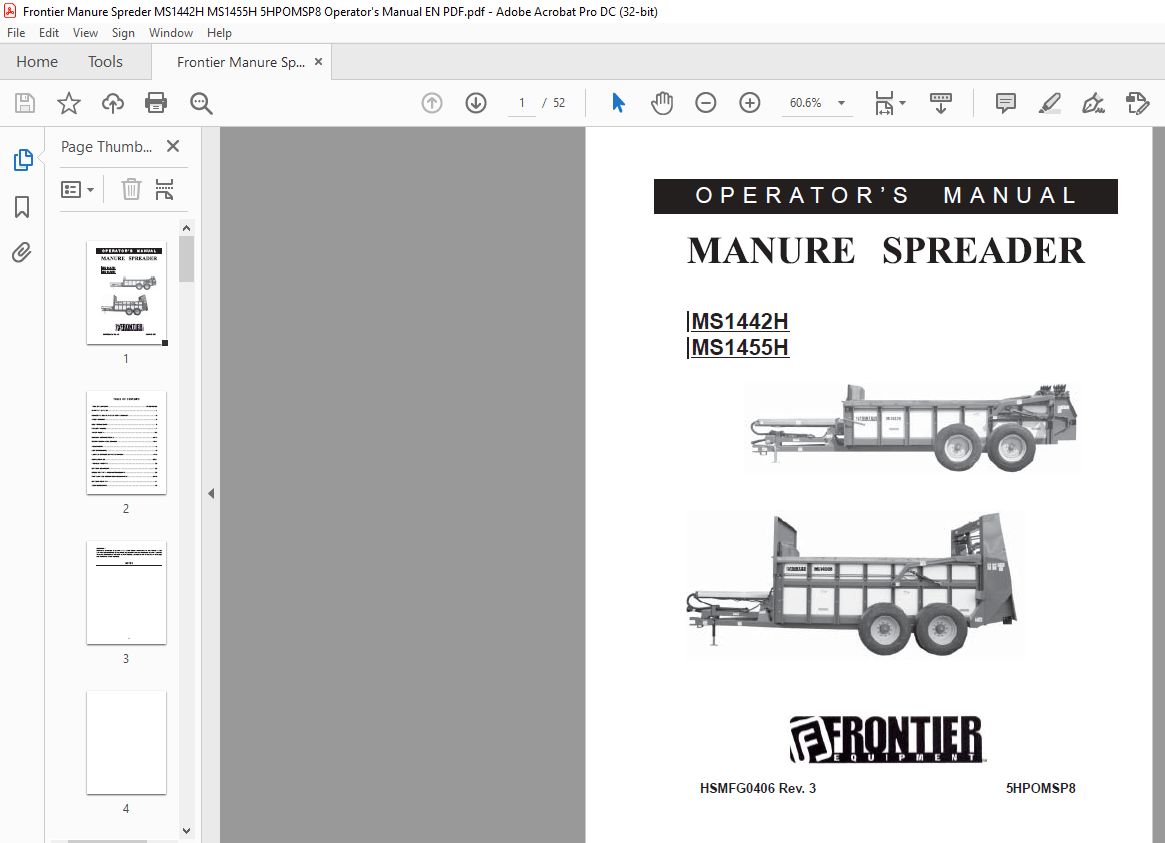Open the File menu
Viewport: 1165px width, 843px height.
16,33
